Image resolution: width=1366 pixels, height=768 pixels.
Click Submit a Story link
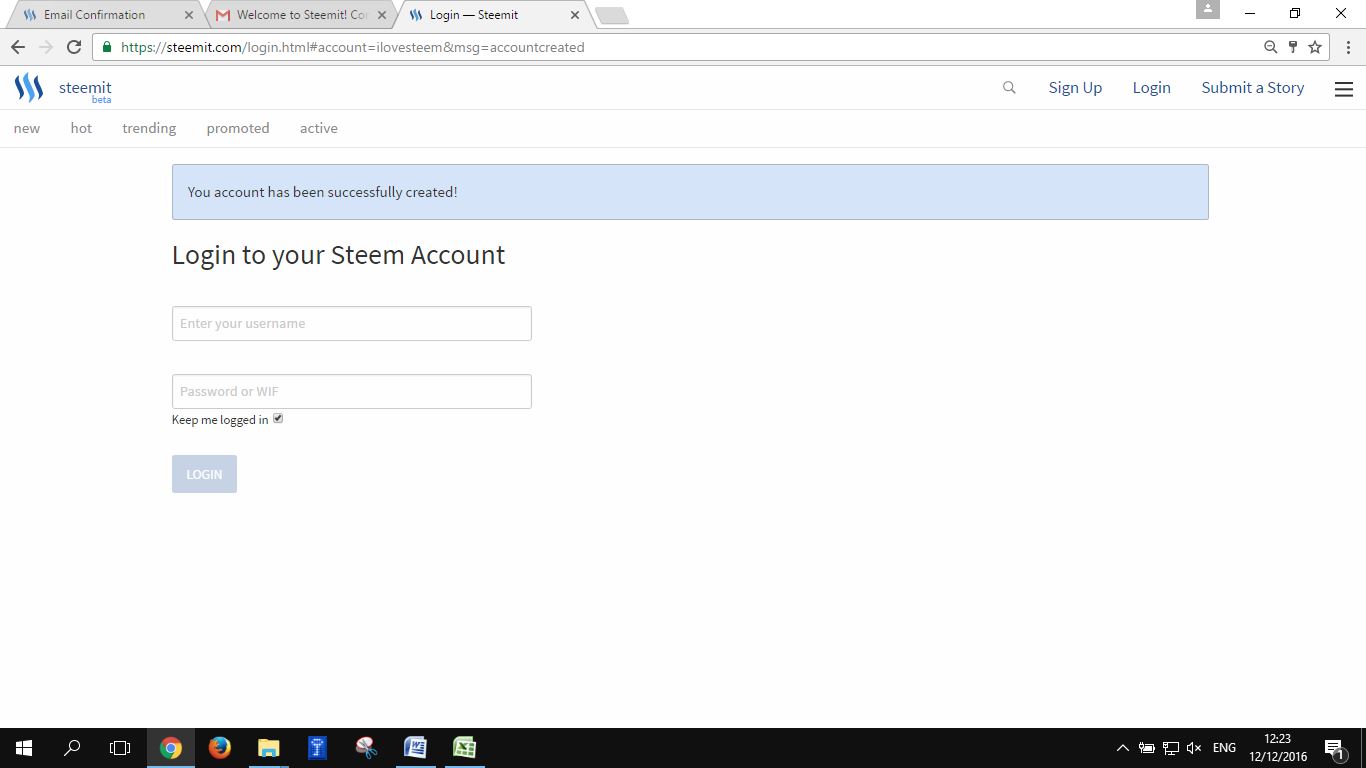pos(1253,88)
